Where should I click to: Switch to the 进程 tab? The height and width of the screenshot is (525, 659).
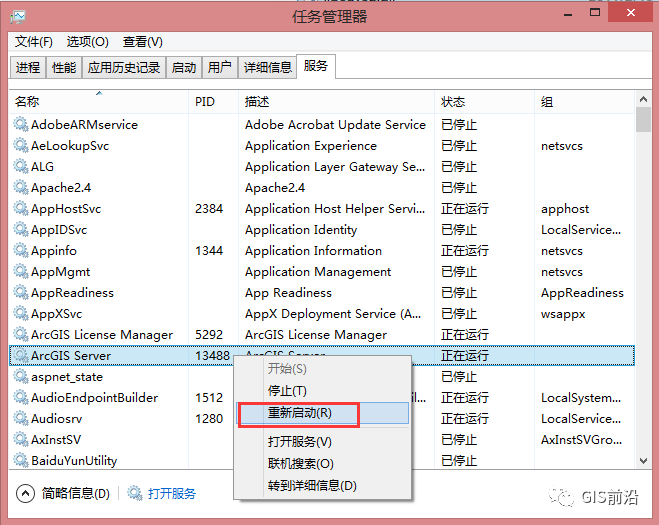pos(28,67)
